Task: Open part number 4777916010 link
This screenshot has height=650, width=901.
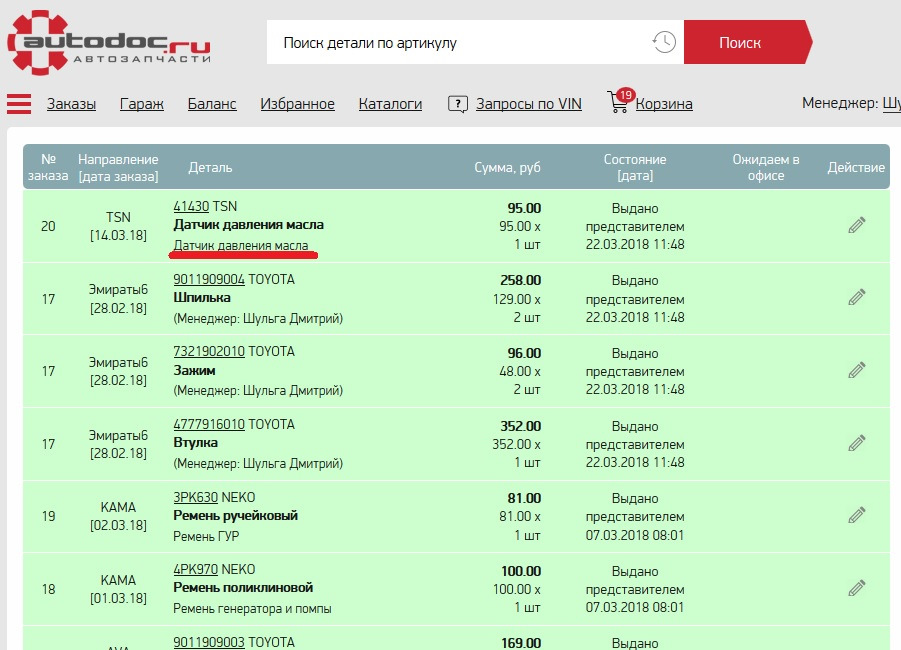Action: click(209, 424)
